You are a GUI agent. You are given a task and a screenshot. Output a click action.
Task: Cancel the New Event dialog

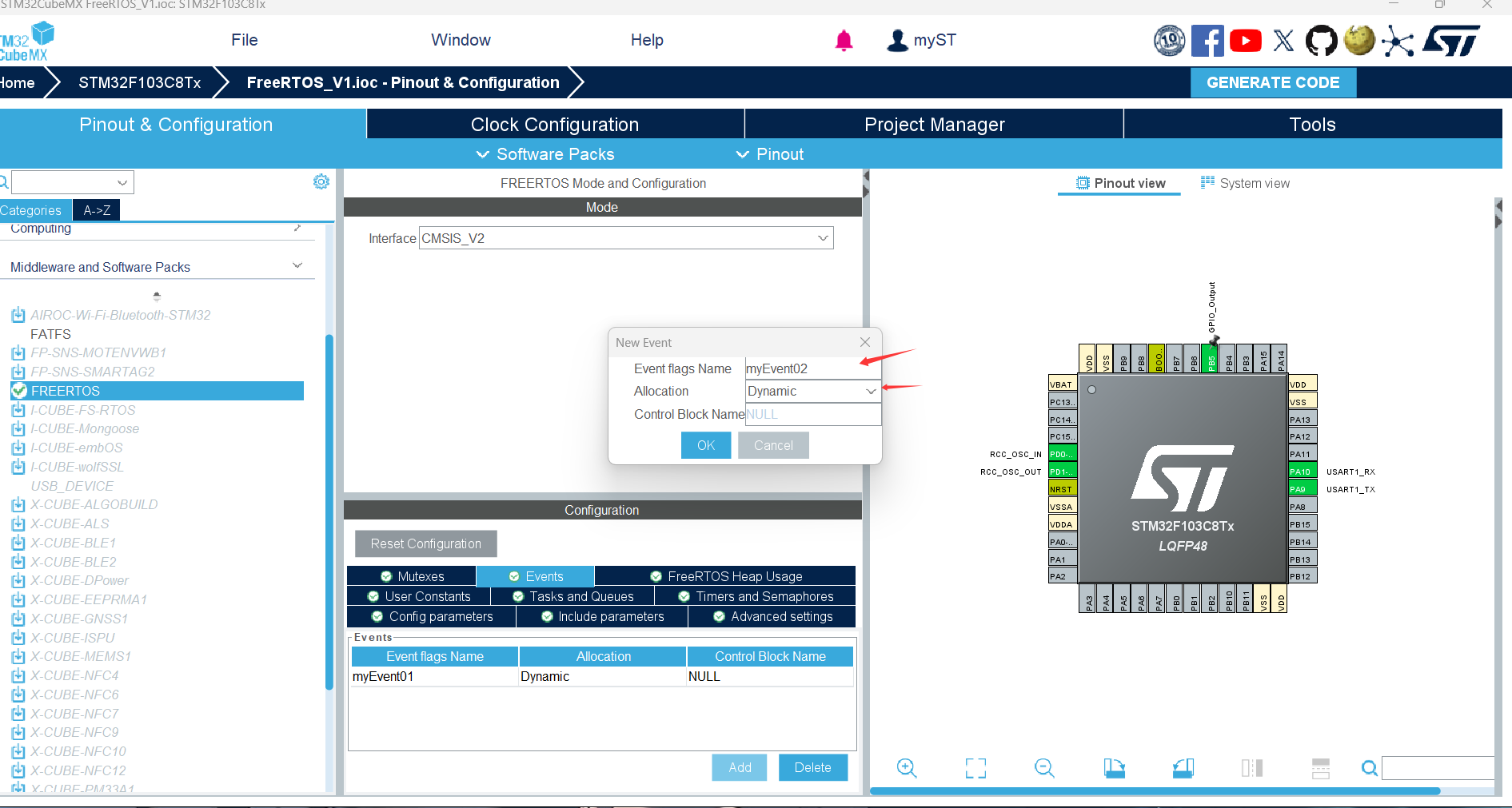click(x=773, y=445)
